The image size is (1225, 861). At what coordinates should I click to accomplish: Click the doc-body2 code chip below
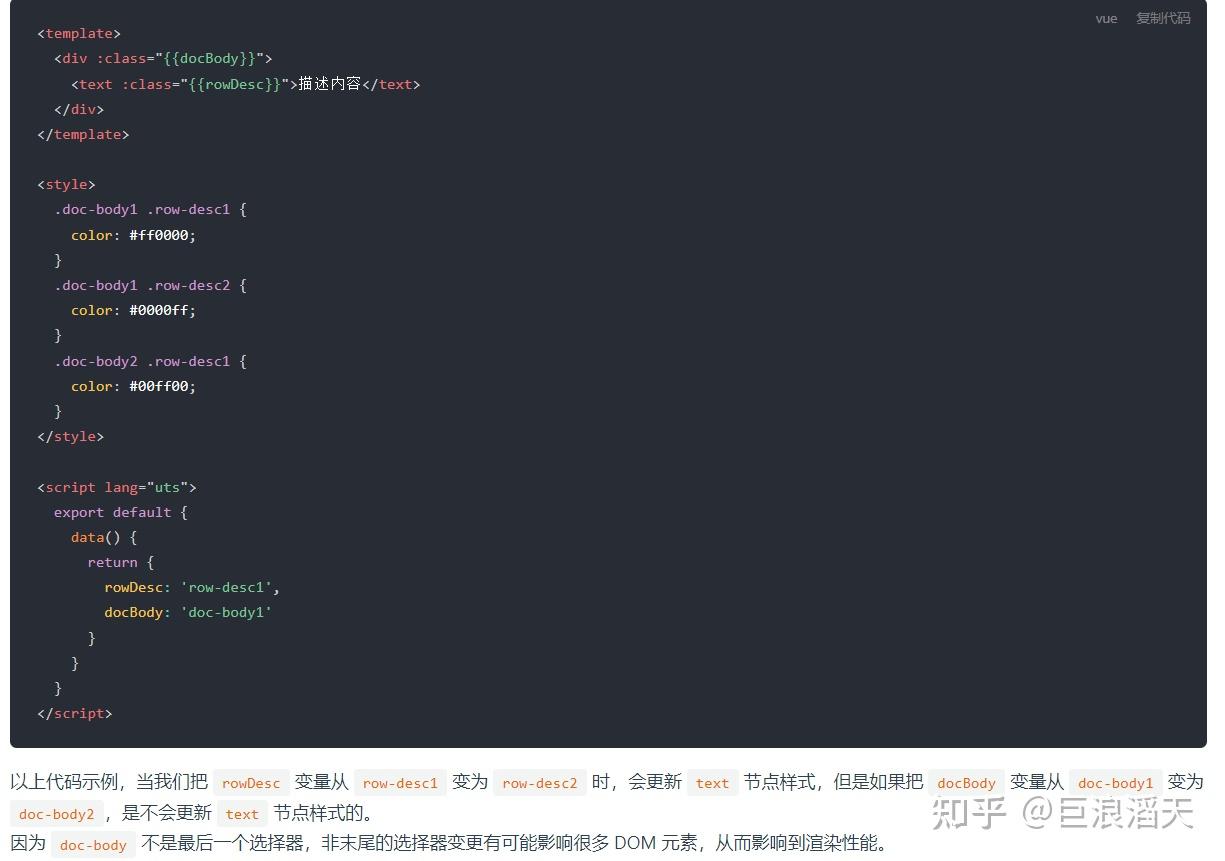pos(56,813)
